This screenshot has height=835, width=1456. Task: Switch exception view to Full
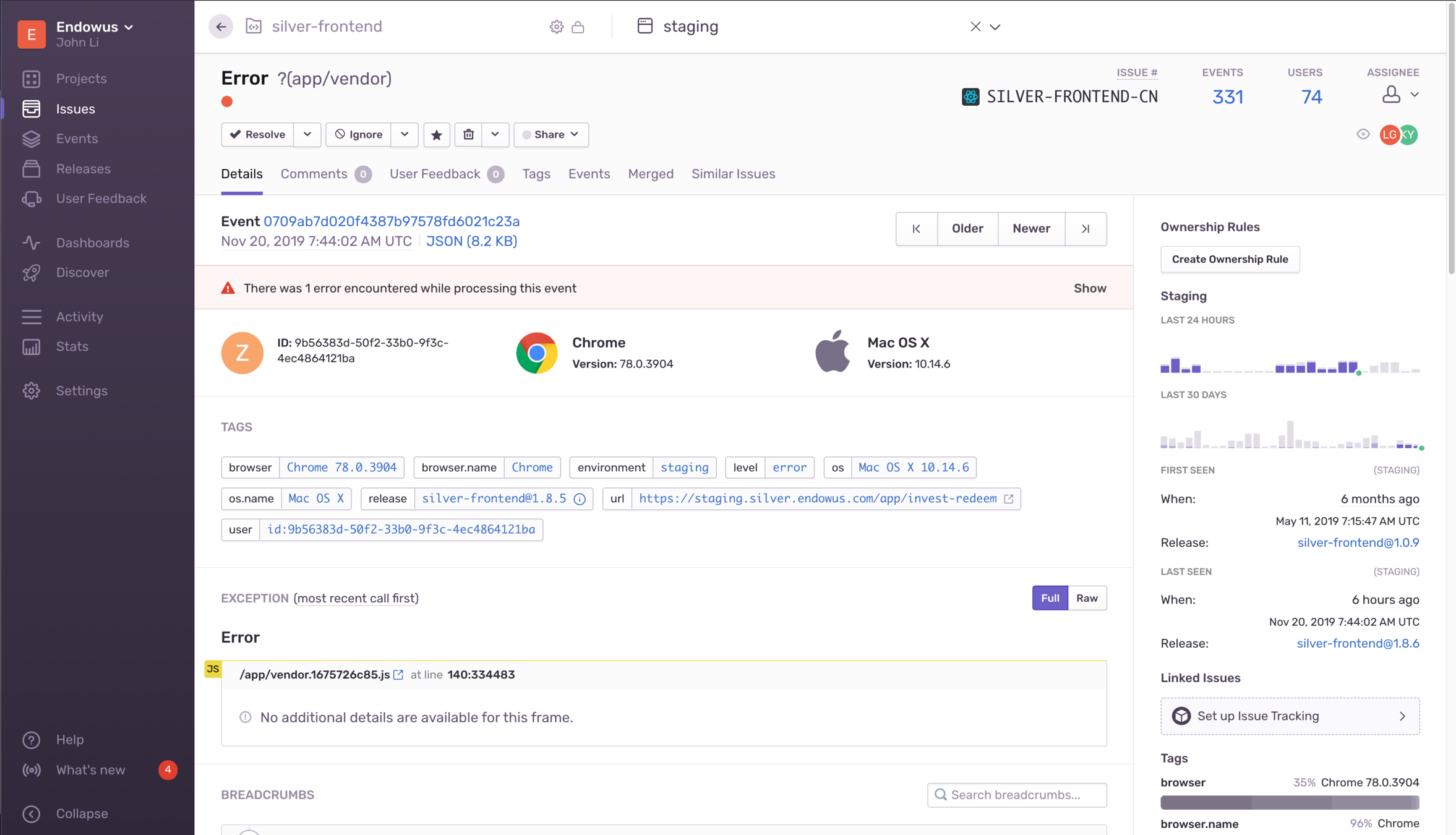pyautogui.click(x=1050, y=598)
